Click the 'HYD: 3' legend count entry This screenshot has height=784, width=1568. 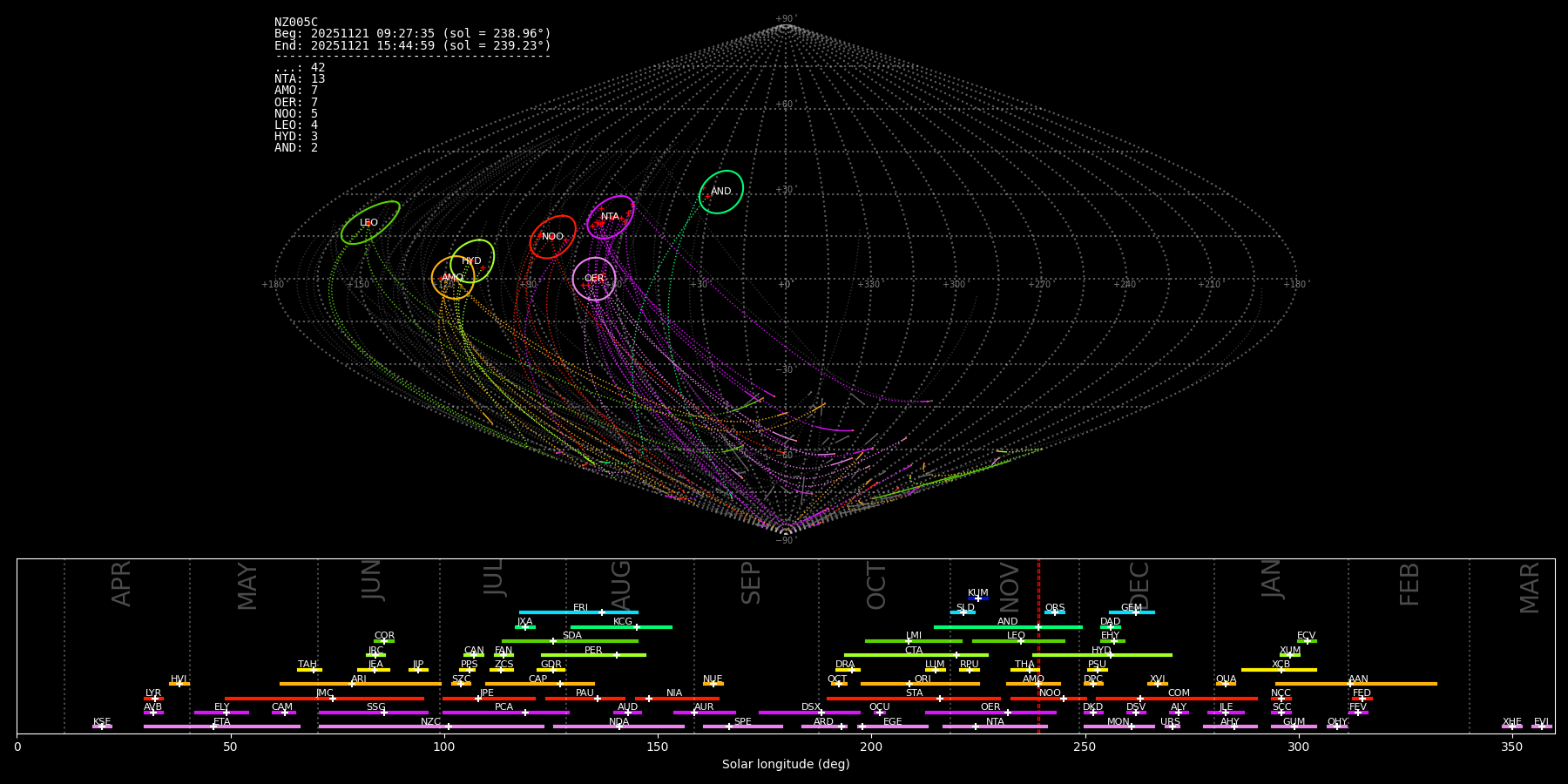tap(296, 136)
